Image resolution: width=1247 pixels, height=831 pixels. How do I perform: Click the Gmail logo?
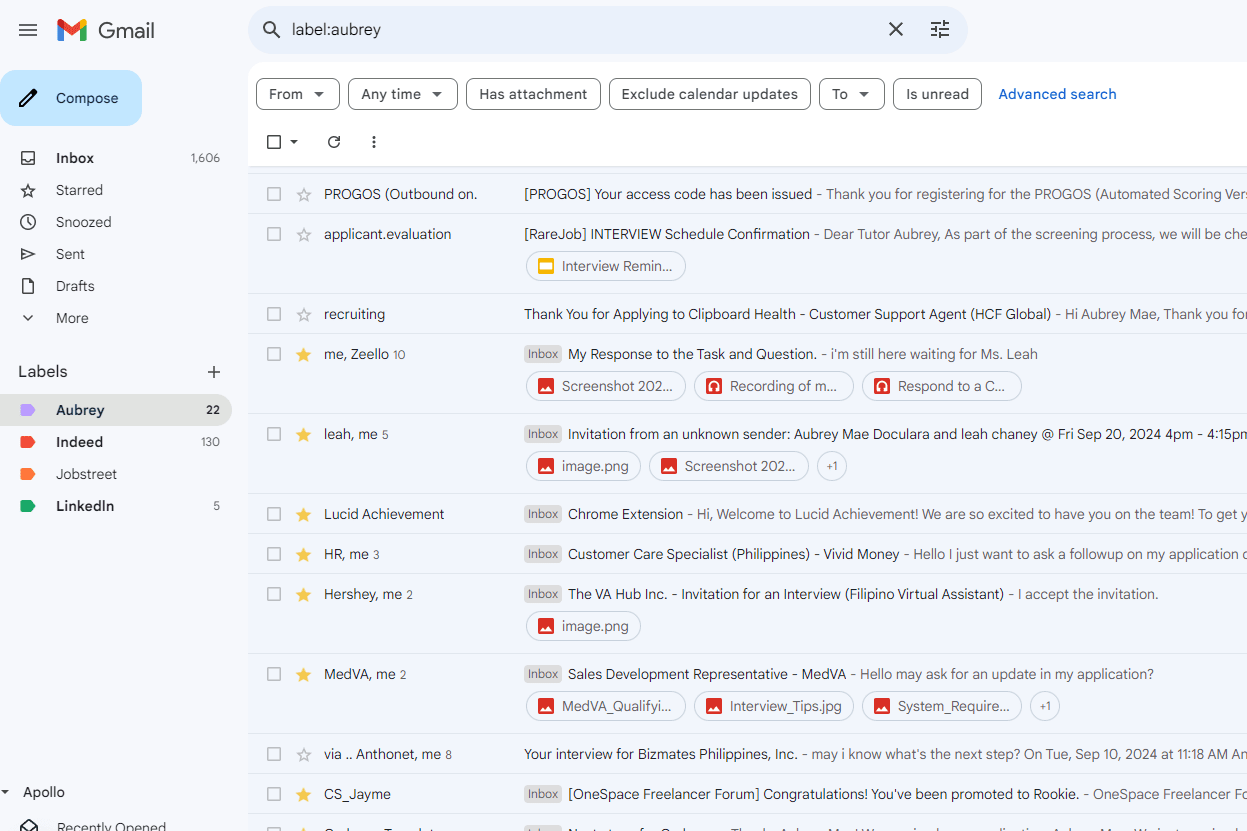click(x=106, y=30)
